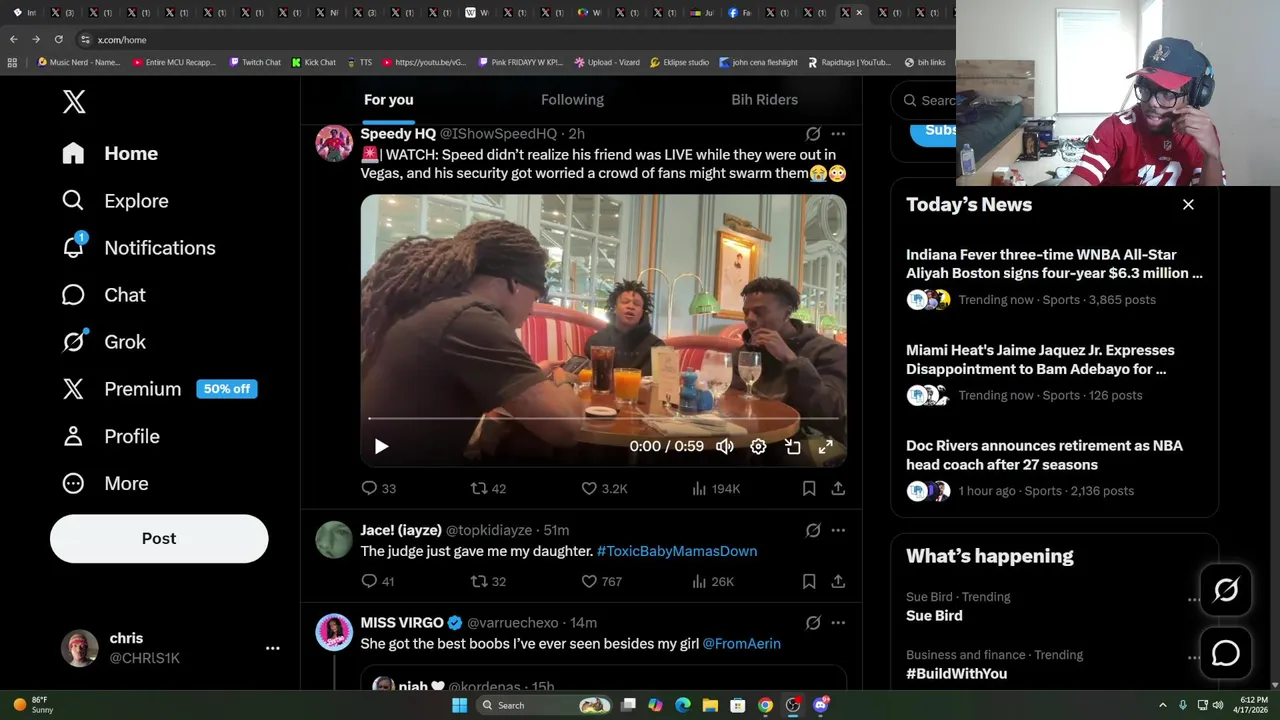Open Speedy HQ profile avatar
This screenshot has height=720, width=1280.
[334, 143]
